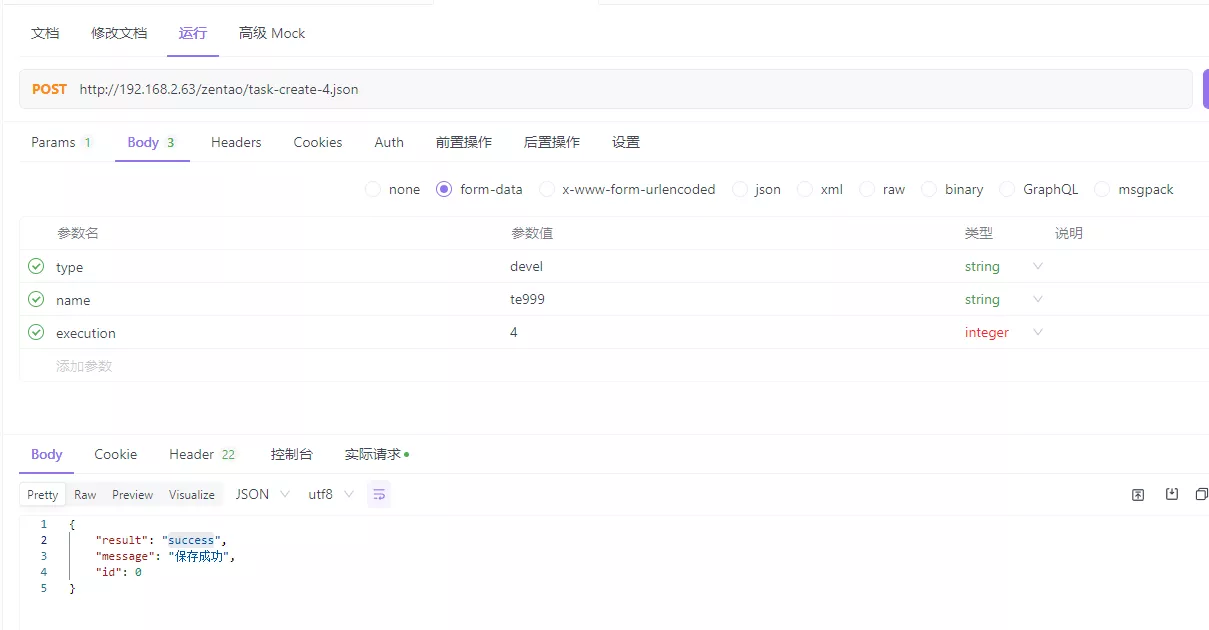Select the msgpack body type
Image resolution: width=1209 pixels, height=630 pixels.
click(x=1102, y=189)
